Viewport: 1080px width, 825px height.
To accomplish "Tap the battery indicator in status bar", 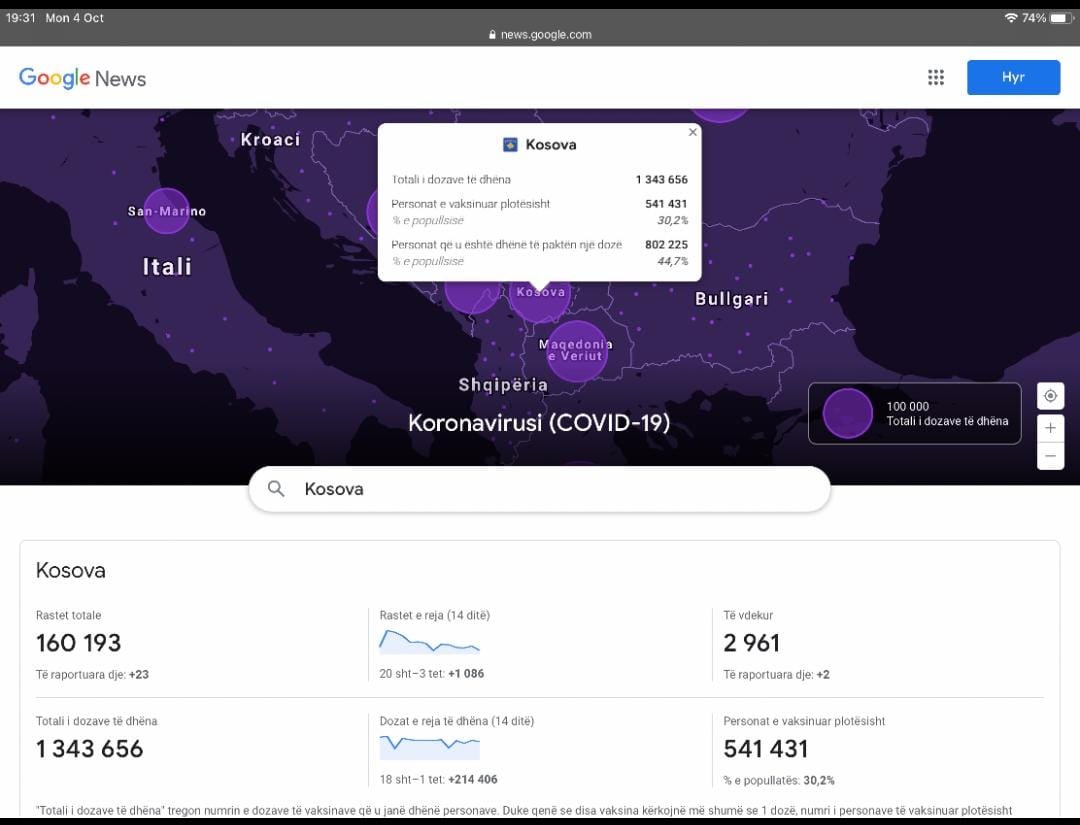I will 1060,18.
